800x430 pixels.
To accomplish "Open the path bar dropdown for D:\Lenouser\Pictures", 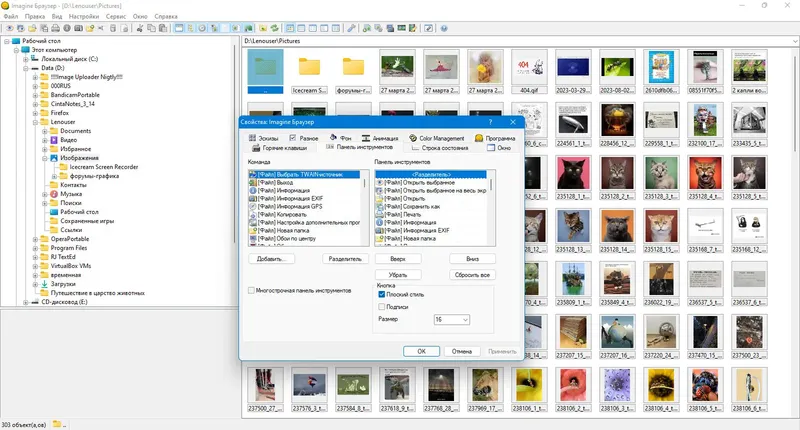I will tap(795, 41).
